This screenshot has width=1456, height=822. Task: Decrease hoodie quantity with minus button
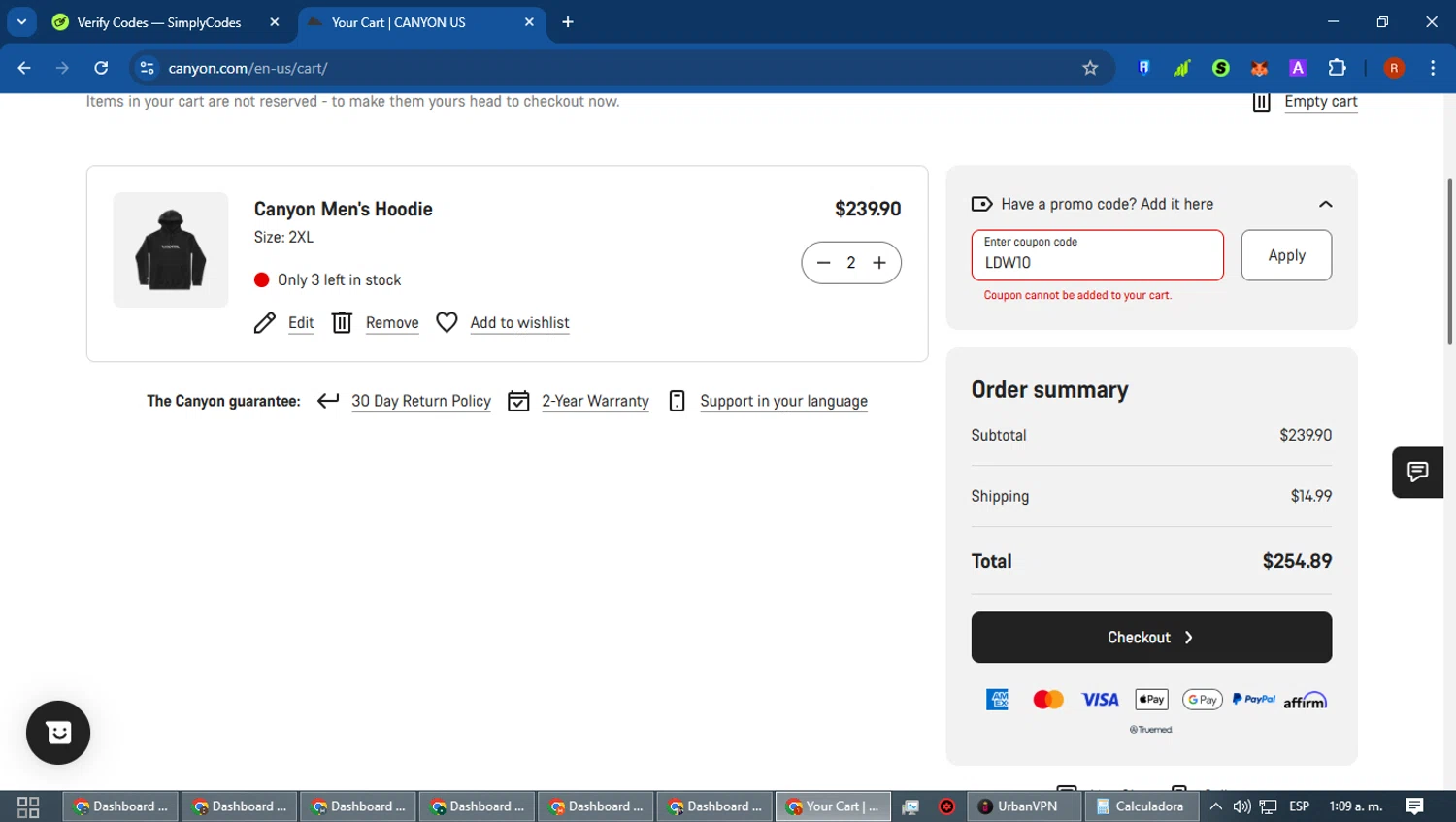tap(823, 263)
